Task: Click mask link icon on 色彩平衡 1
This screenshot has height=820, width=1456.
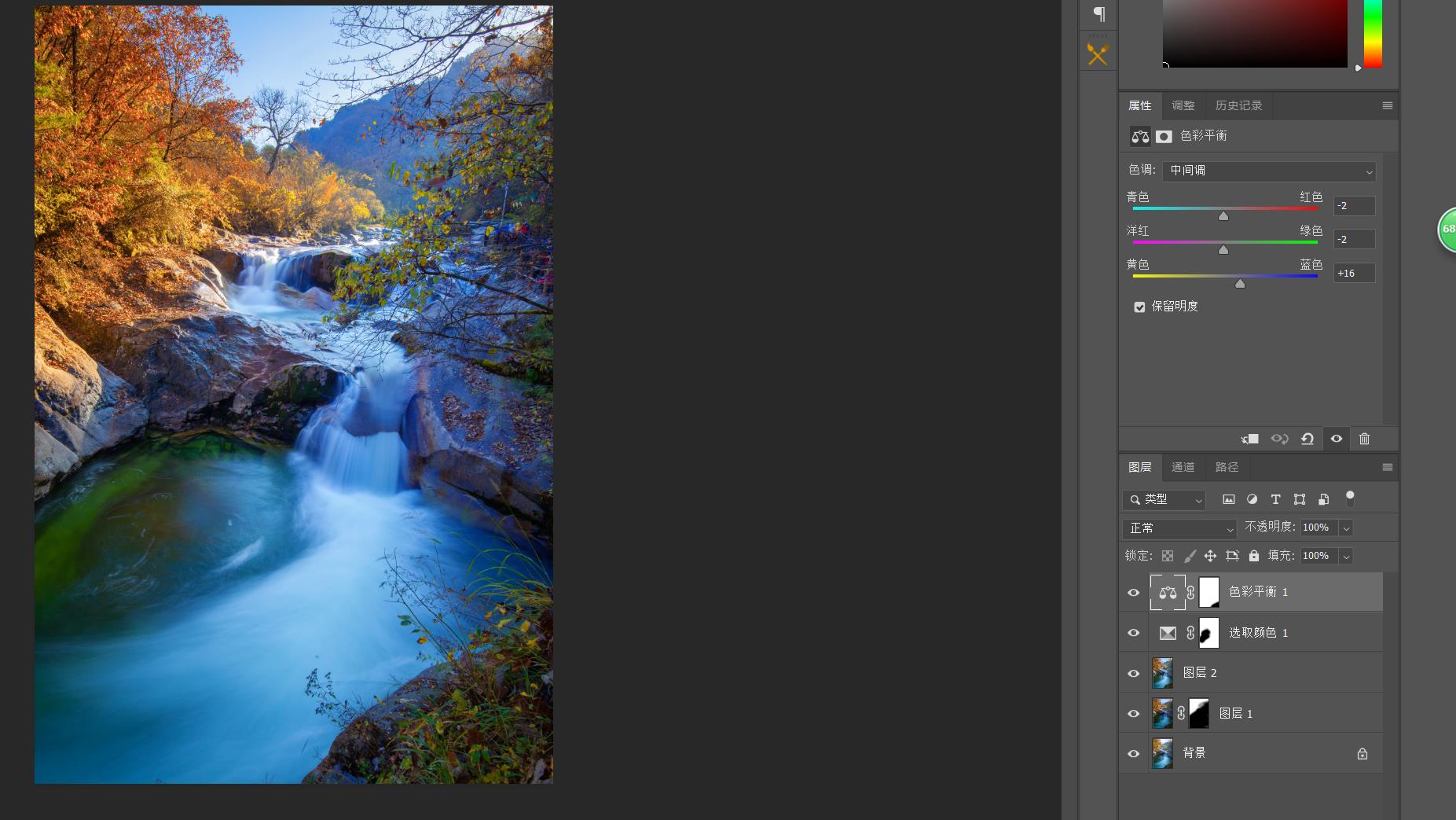Action: [1190, 593]
